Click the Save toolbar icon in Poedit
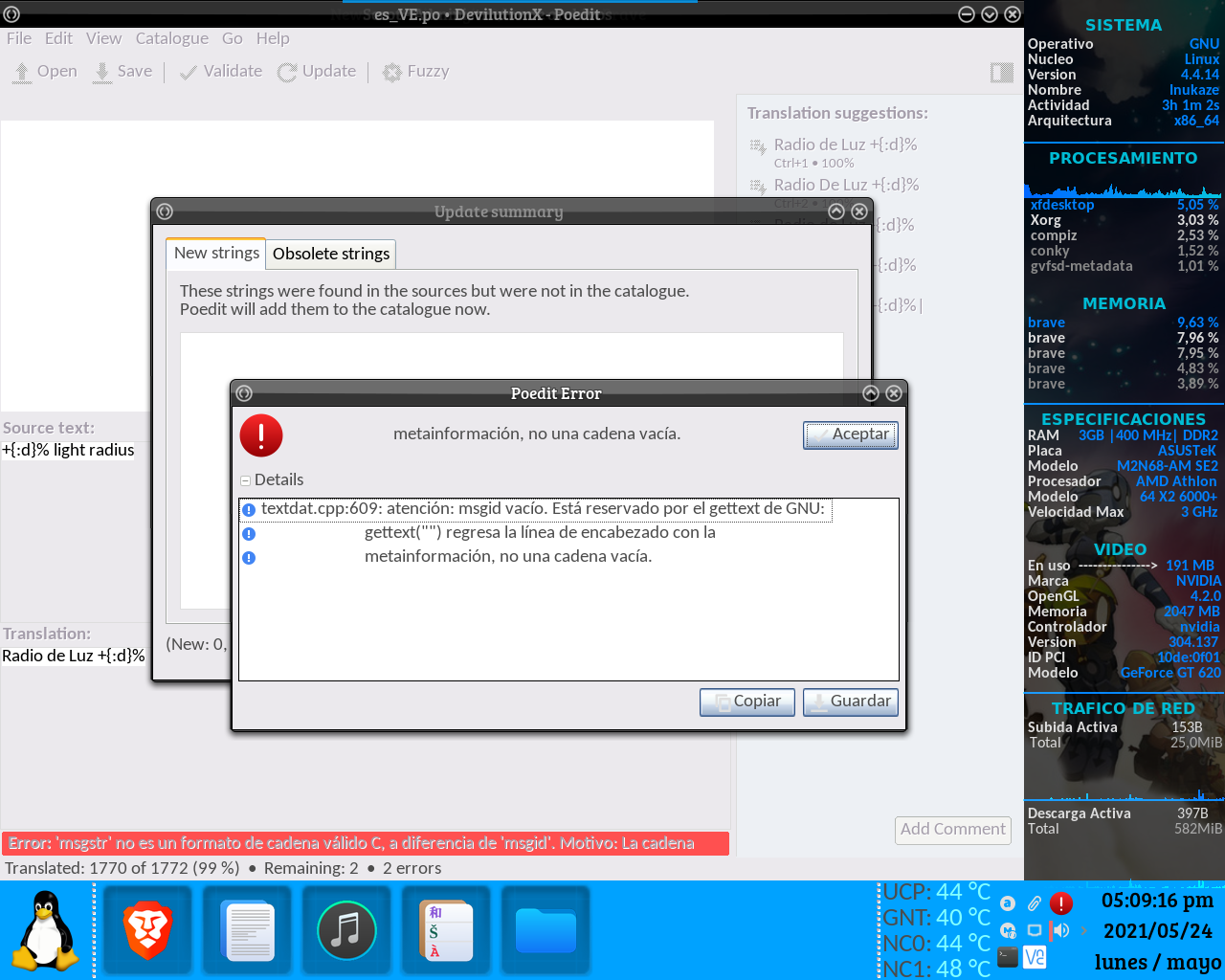 (x=100, y=70)
